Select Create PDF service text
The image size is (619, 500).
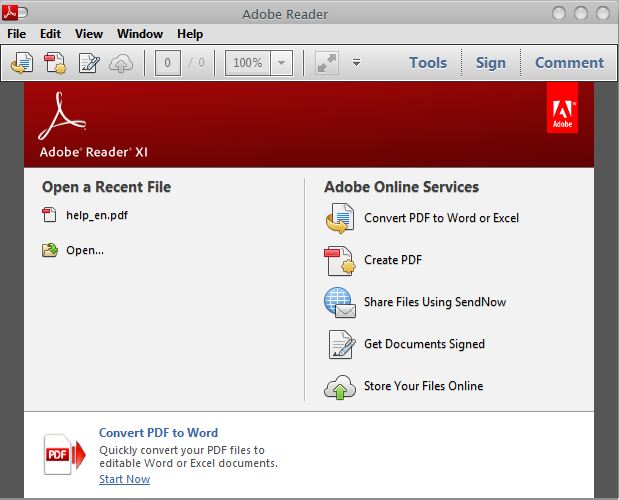pos(393,260)
